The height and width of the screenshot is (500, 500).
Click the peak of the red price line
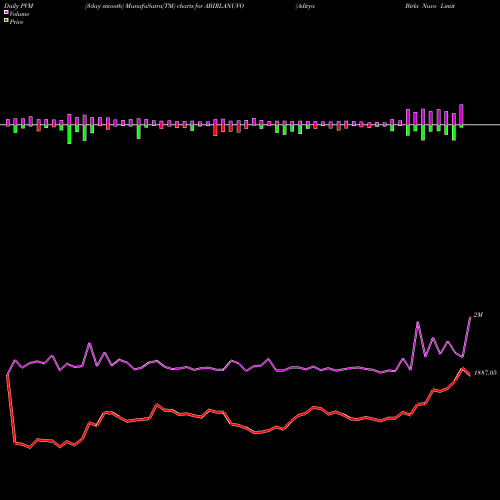click(462, 369)
